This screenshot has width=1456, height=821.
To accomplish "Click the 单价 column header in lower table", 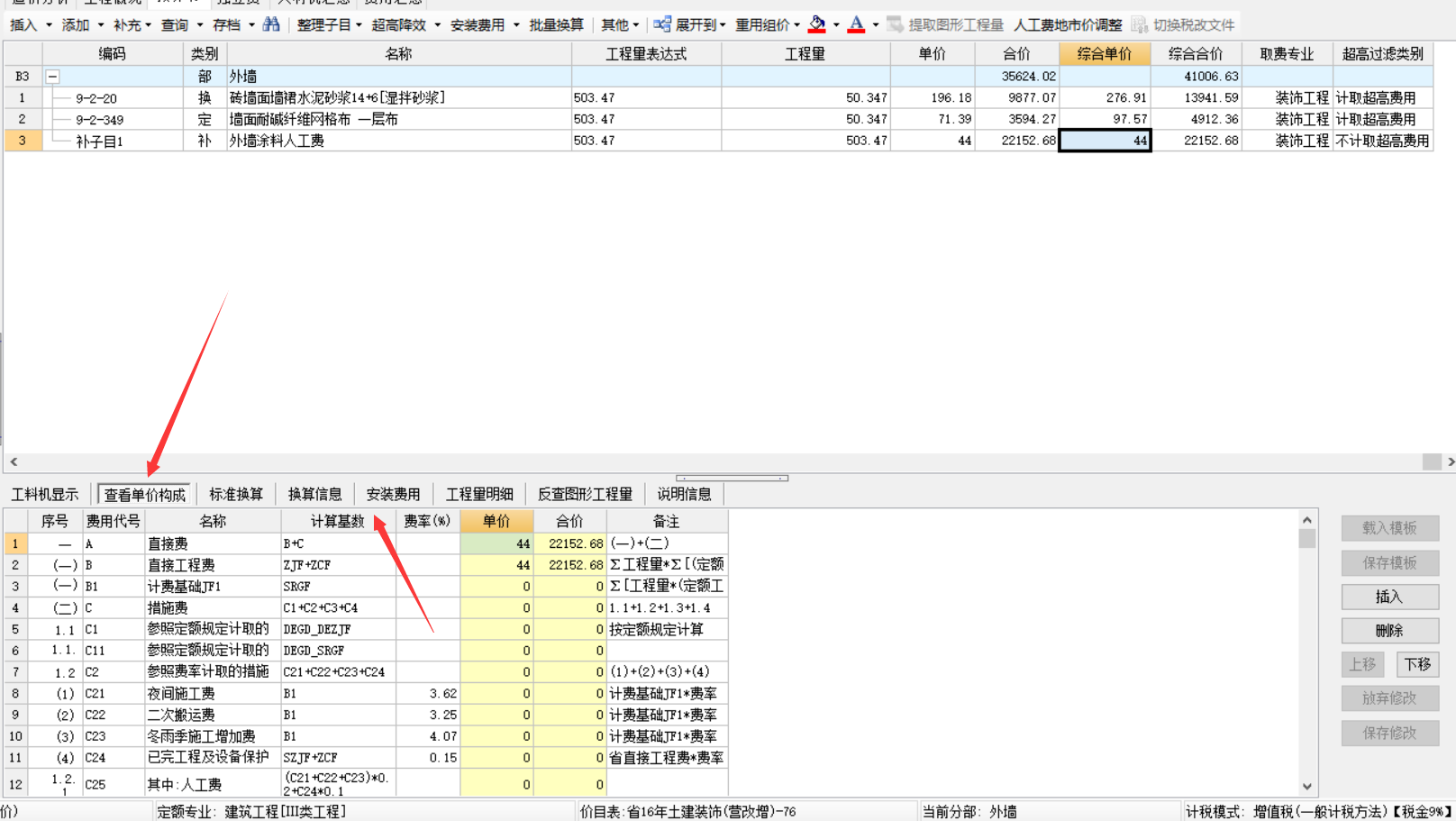I will [x=496, y=521].
